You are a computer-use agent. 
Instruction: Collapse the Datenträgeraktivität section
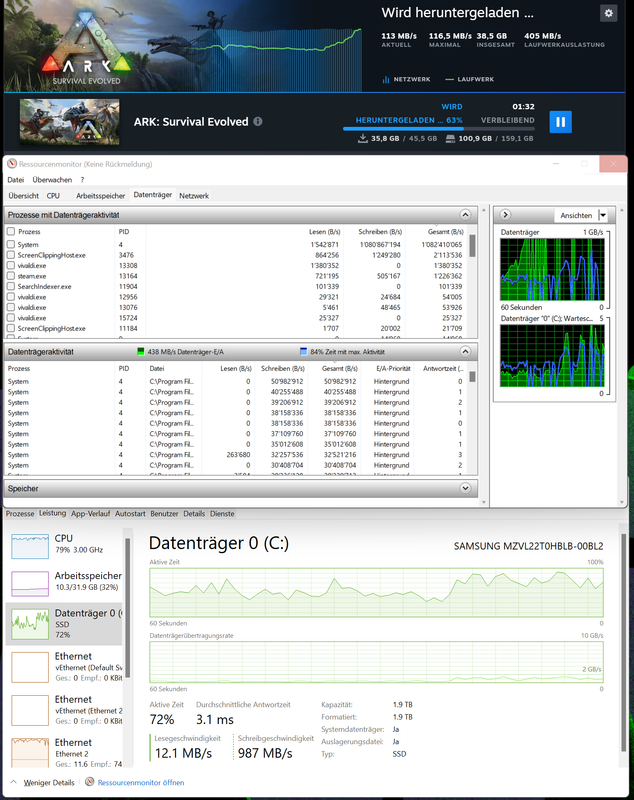[465, 351]
